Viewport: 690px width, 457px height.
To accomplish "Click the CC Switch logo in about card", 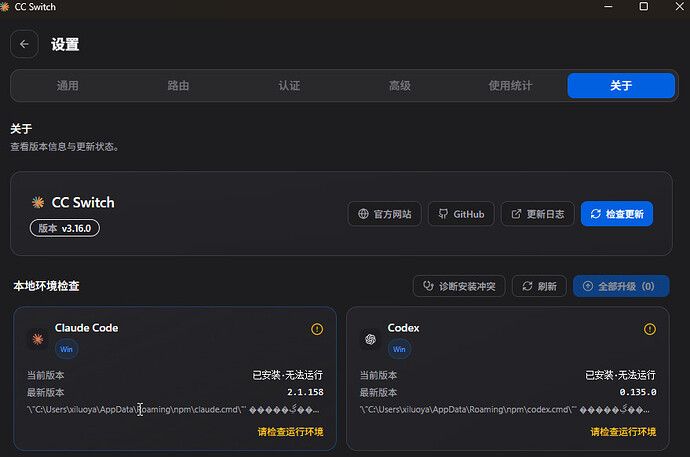I will 38,202.
